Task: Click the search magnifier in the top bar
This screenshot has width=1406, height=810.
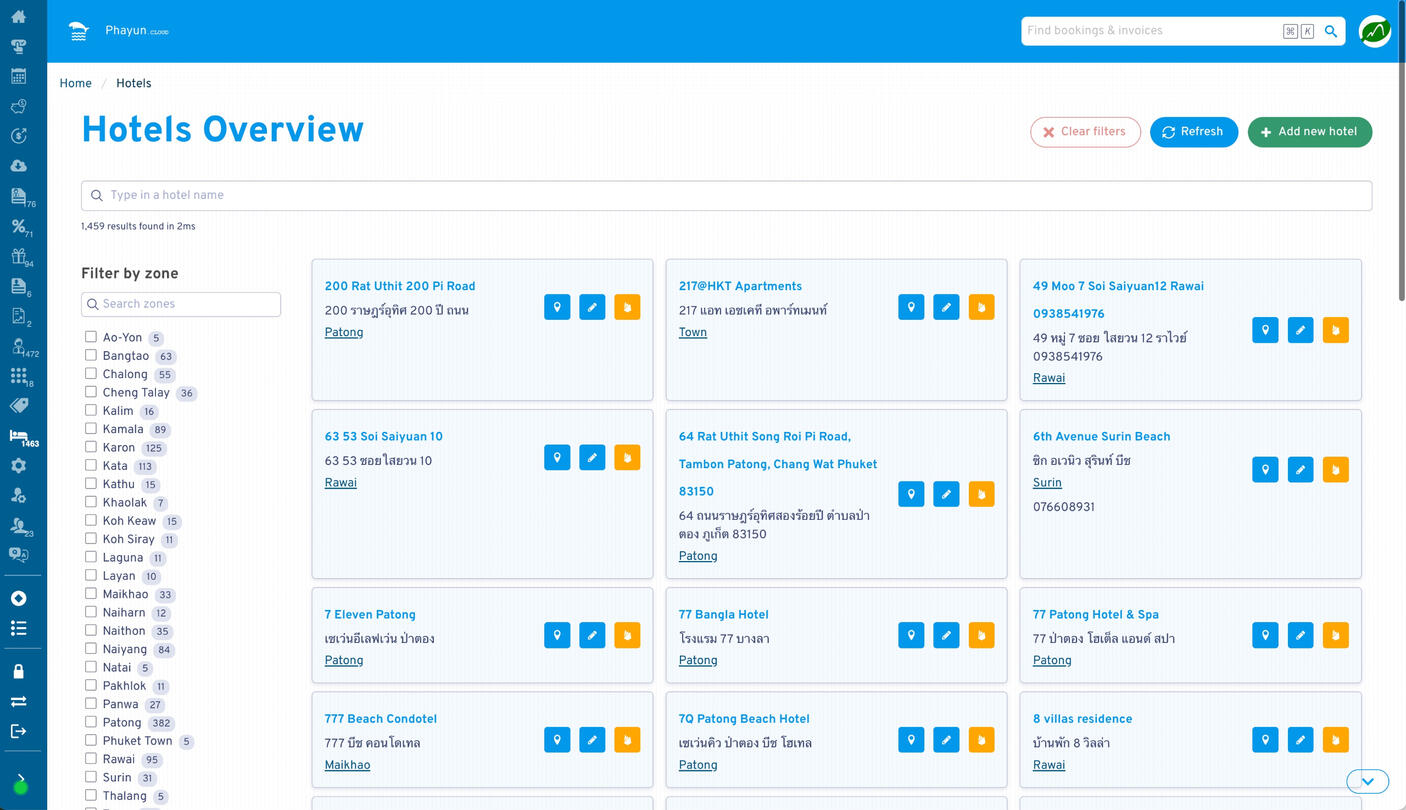Action: [x=1330, y=31]
